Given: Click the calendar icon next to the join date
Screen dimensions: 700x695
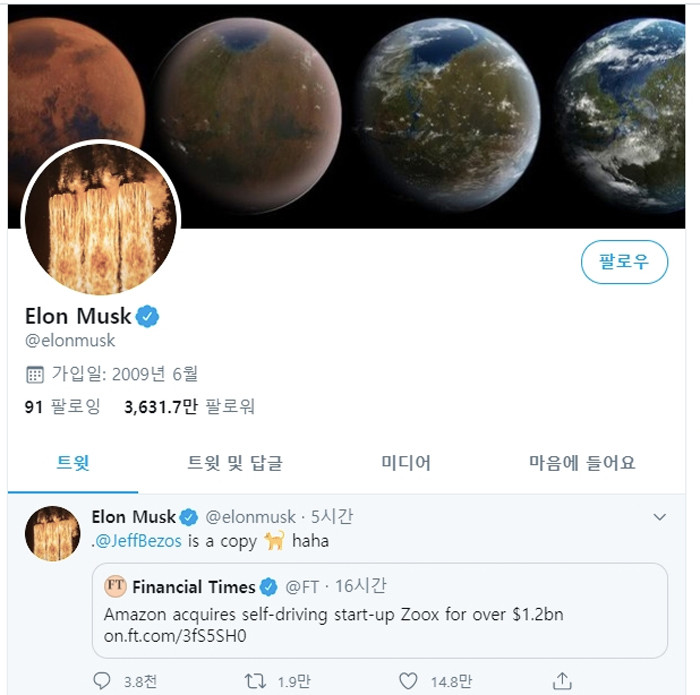Looking at the screenshot, I should [35, 375].
